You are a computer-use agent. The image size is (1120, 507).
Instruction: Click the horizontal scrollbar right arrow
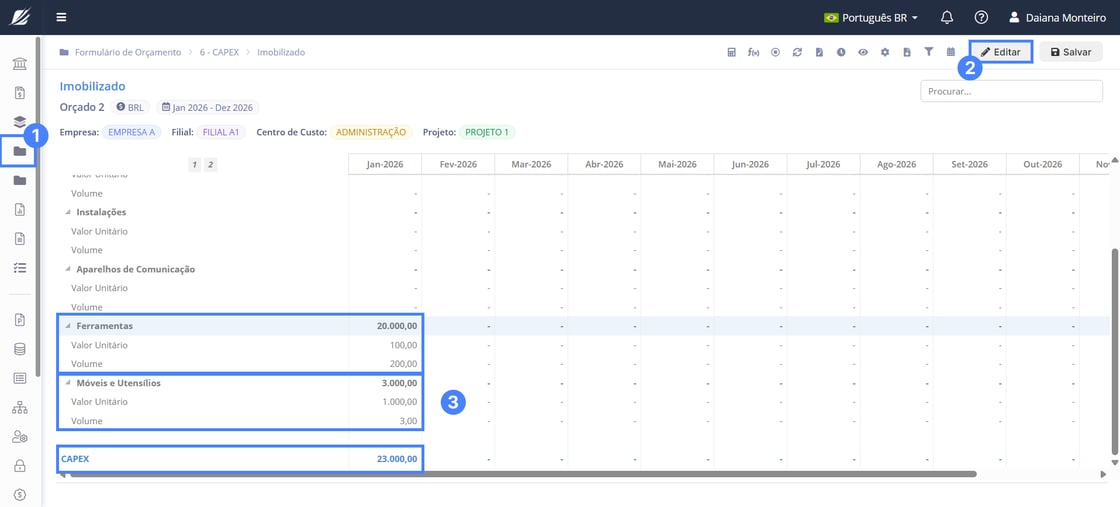tap(1102, 473)
